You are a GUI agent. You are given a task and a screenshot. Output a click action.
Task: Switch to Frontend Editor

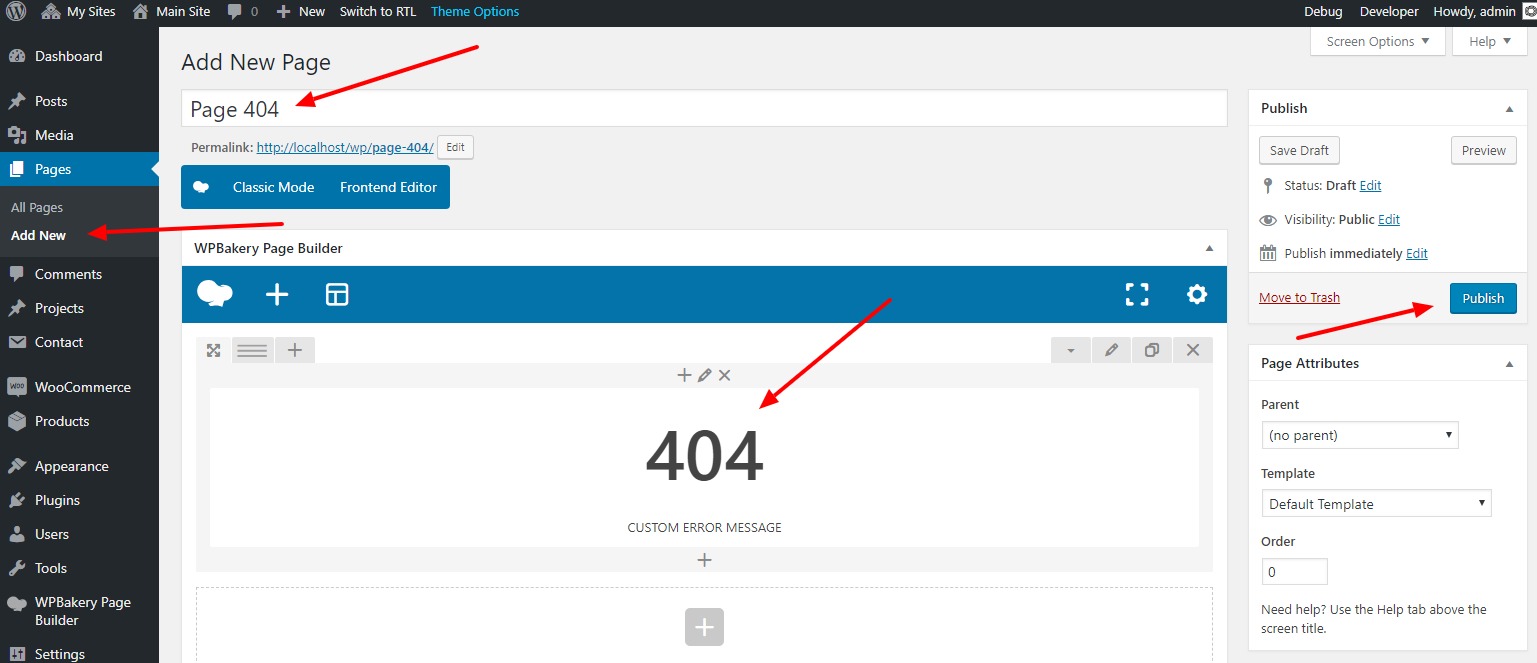point(388,187)
